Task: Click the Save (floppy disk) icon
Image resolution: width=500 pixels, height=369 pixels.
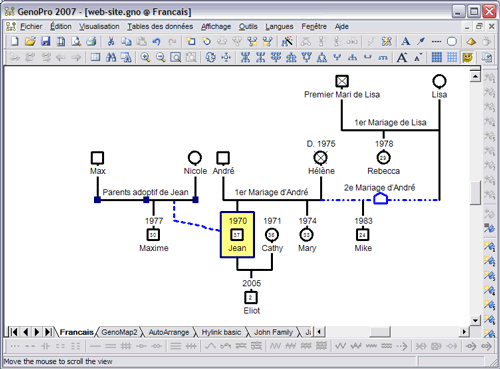Action: coord(46,42)
